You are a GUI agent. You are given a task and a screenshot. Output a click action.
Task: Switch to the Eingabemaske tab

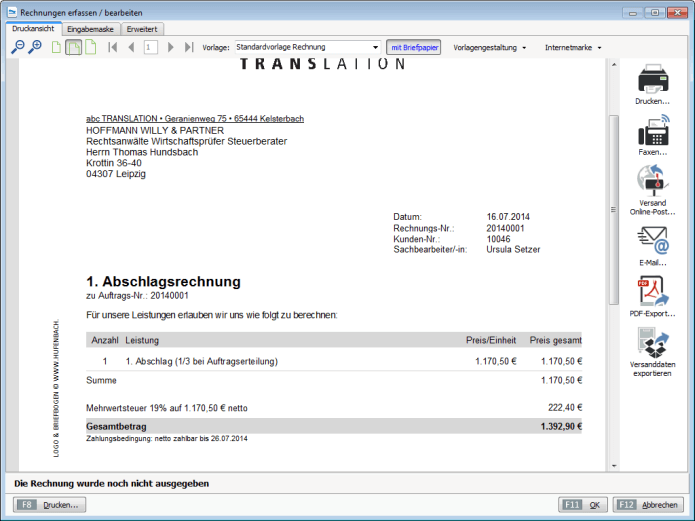(90, 29)
